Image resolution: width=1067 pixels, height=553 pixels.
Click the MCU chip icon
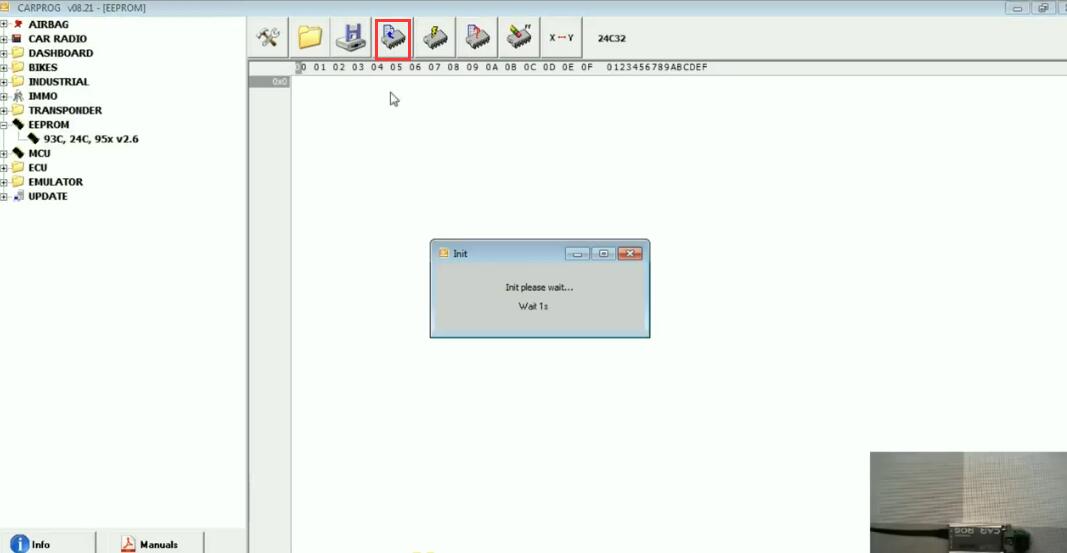click(x=18, y=153)
